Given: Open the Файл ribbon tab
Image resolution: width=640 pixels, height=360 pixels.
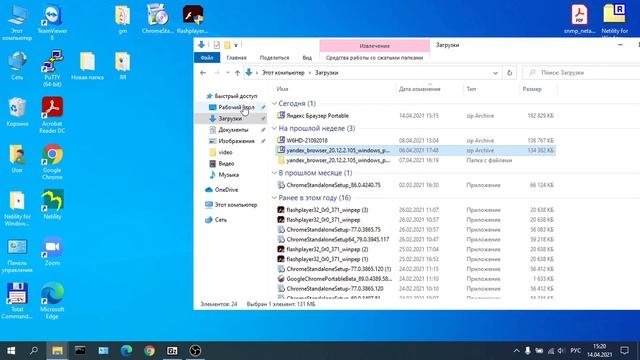Looking at the screenshot, I should click(x=207, y=58).
